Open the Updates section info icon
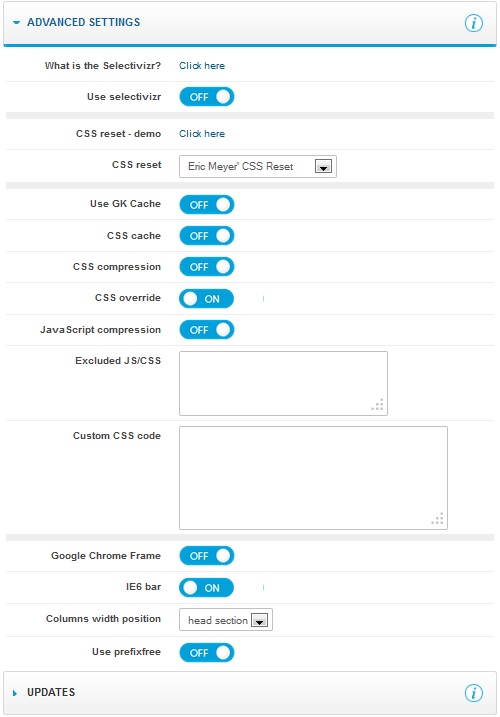500x717 pixels. (x=473, y=693)
